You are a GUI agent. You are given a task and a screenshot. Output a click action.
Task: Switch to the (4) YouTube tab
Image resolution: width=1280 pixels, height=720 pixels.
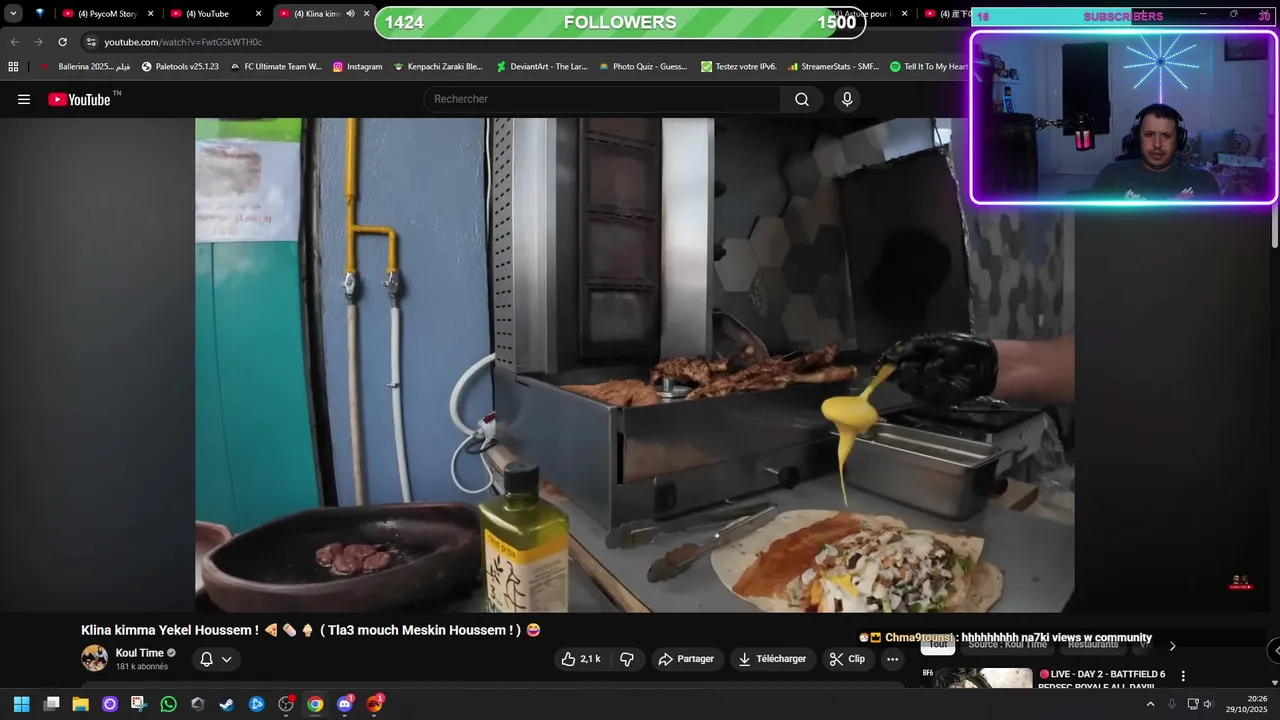pyautogui.click(x=215, y=14)
